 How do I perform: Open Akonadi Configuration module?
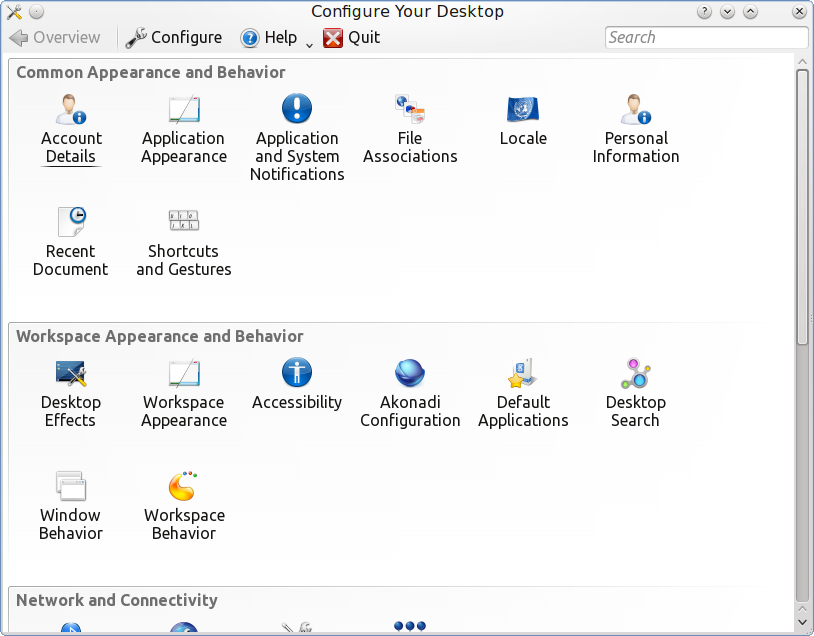pyautogui.click(x=410, y=374)
